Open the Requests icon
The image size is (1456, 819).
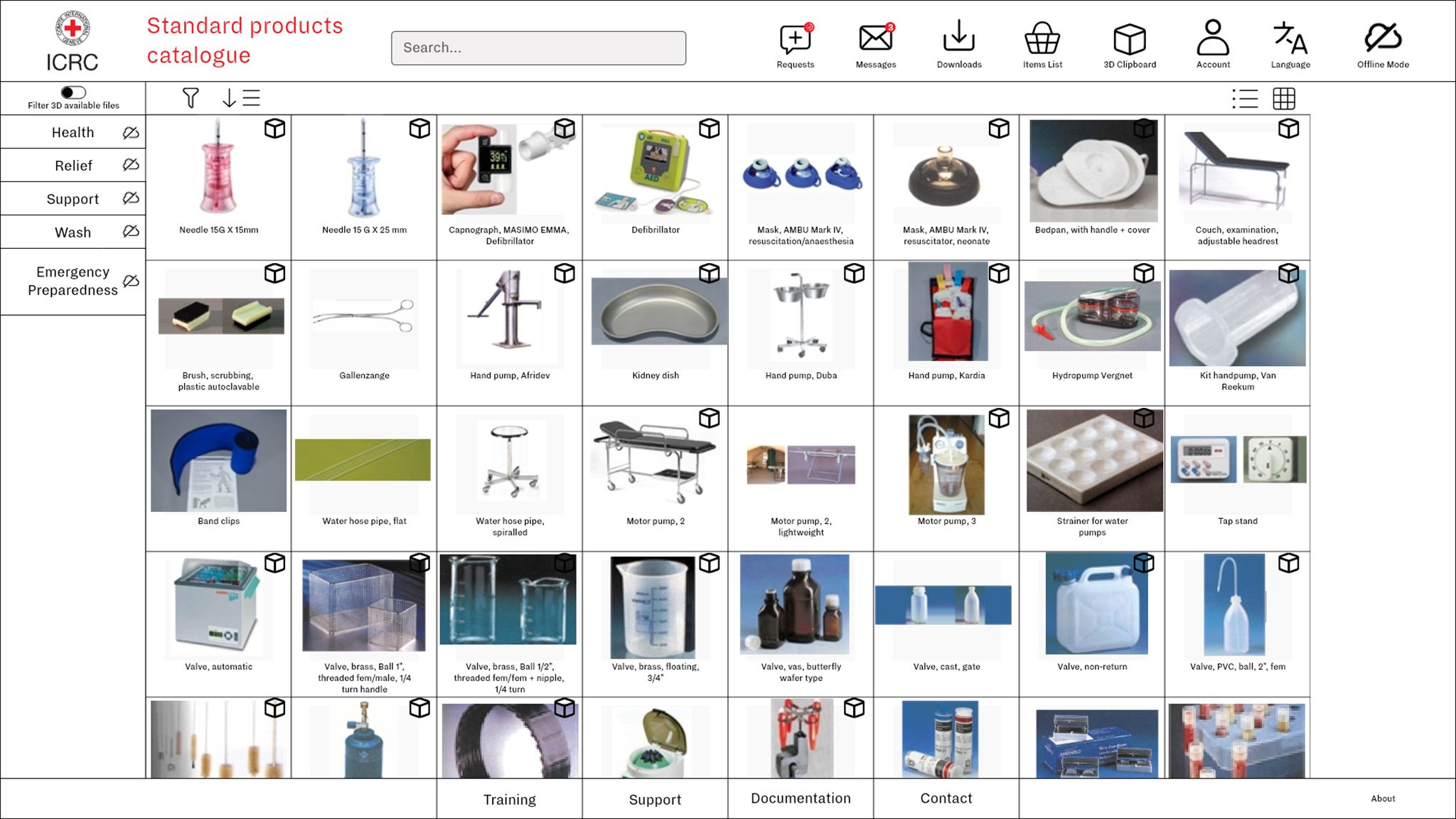(x=795, y=40)
